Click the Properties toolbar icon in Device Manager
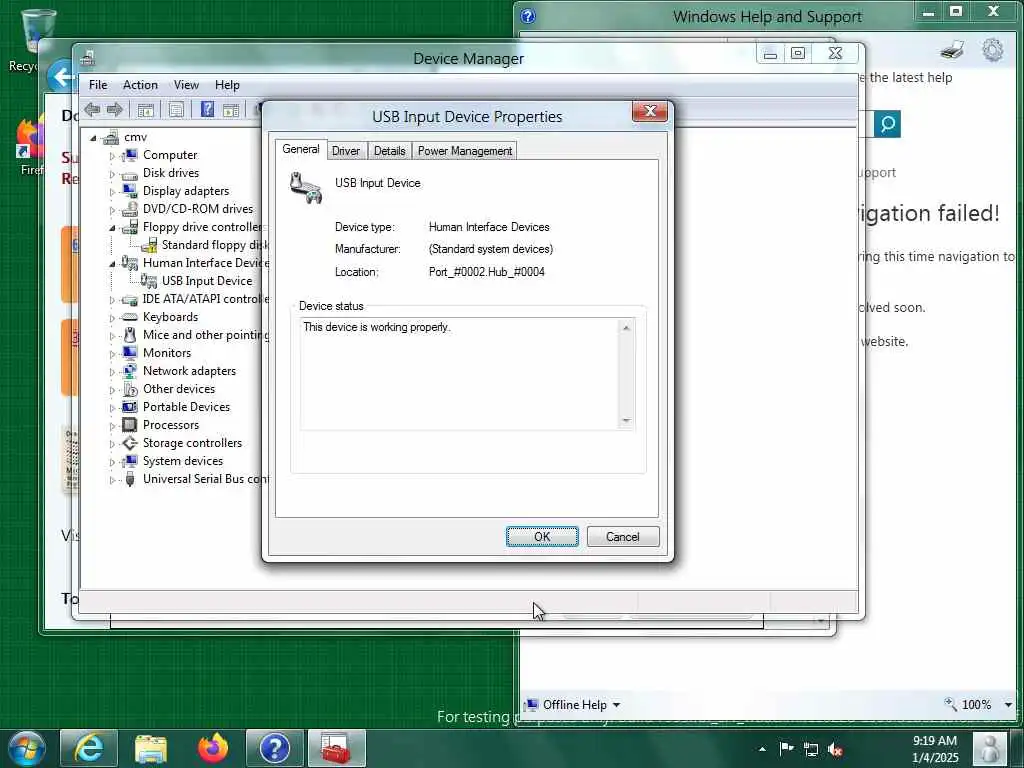1024x768 pixels. pos(176,110)
